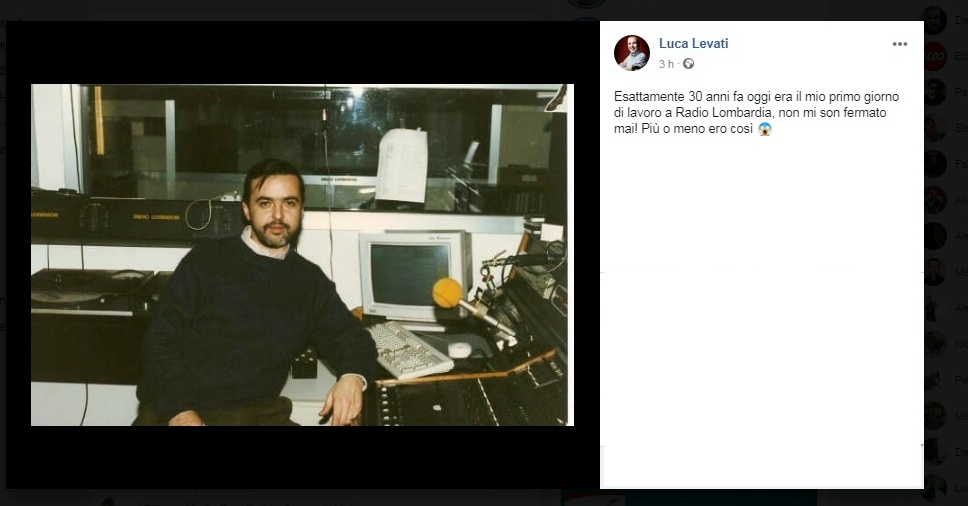
Task: Click the globe Public audience icon
Action: coord(688,64)
